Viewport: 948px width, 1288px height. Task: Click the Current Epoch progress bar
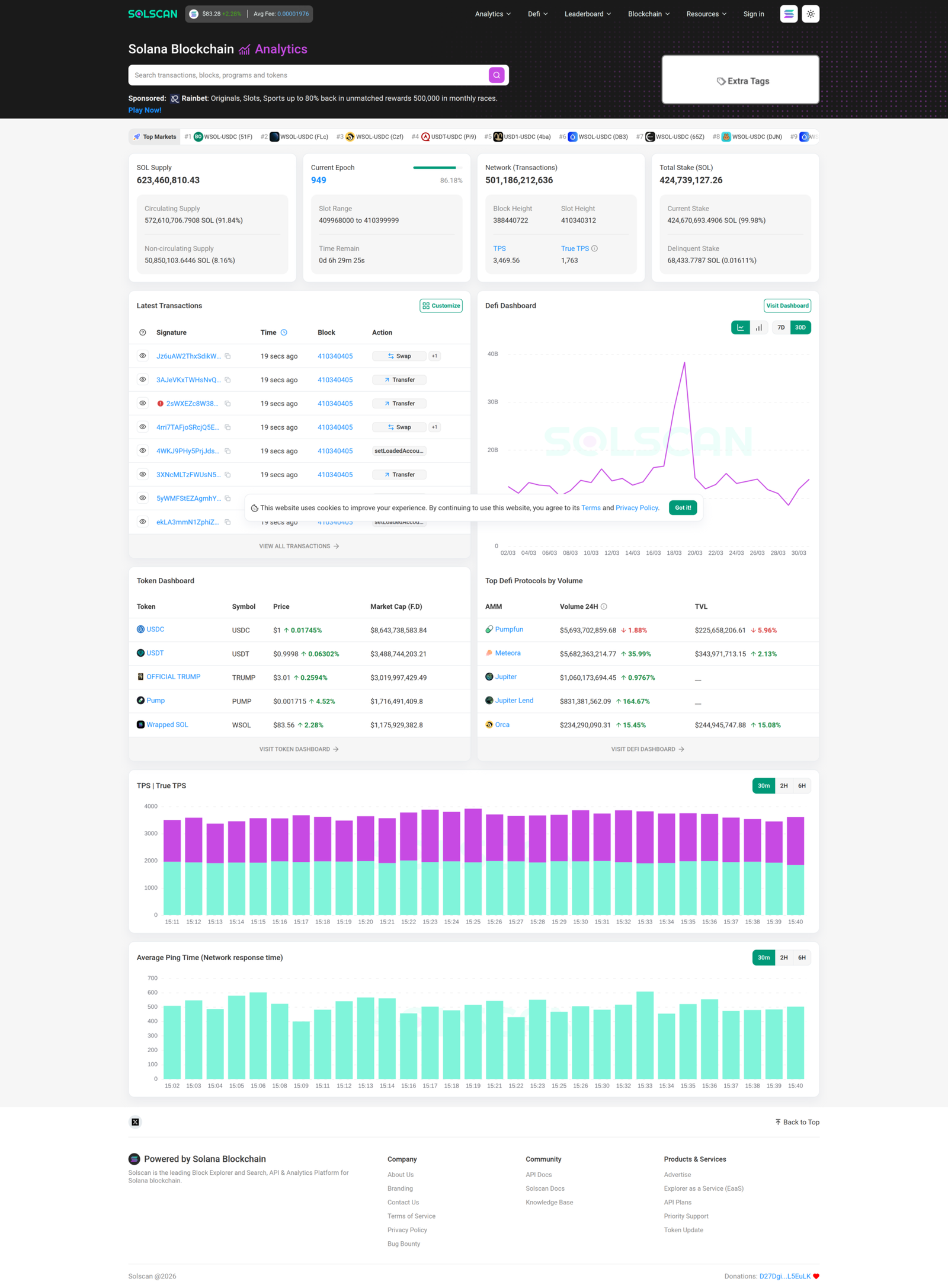point(437,168)
